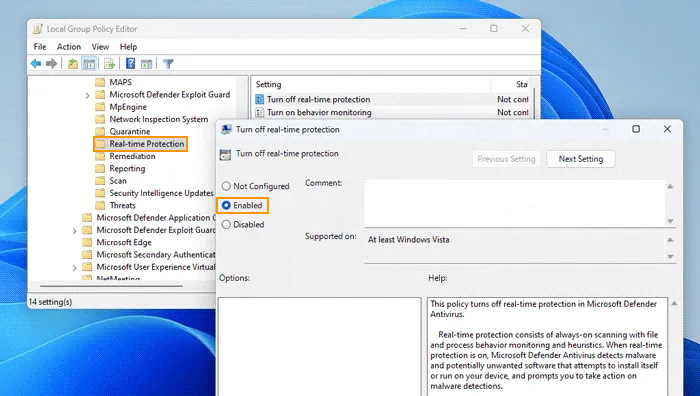Select Microsoft Secondary Authentication tree item
The image size is (700, 396).
(156, 254)
